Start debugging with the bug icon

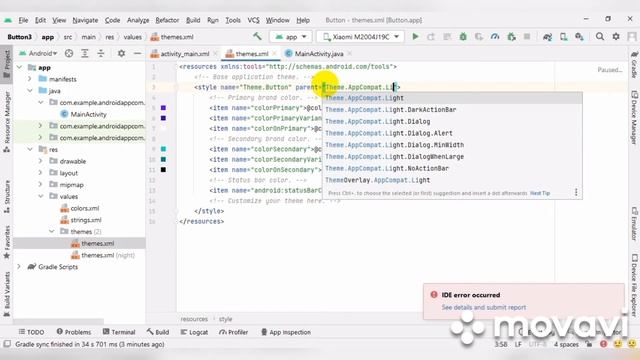(x=463, y=37)
